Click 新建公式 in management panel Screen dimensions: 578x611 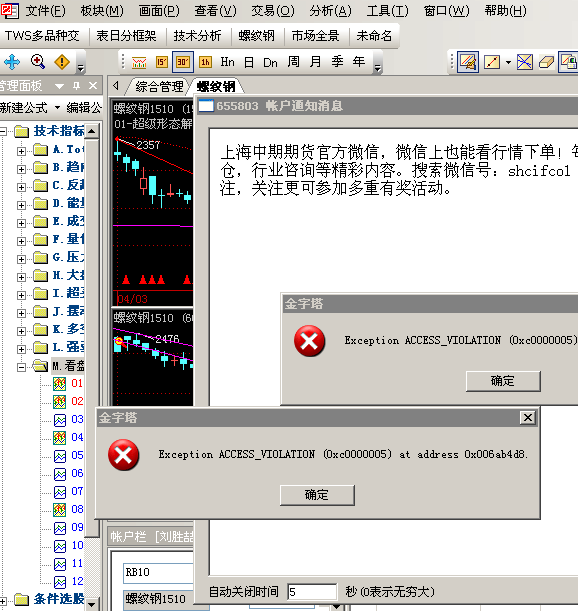tap(24, 108)
